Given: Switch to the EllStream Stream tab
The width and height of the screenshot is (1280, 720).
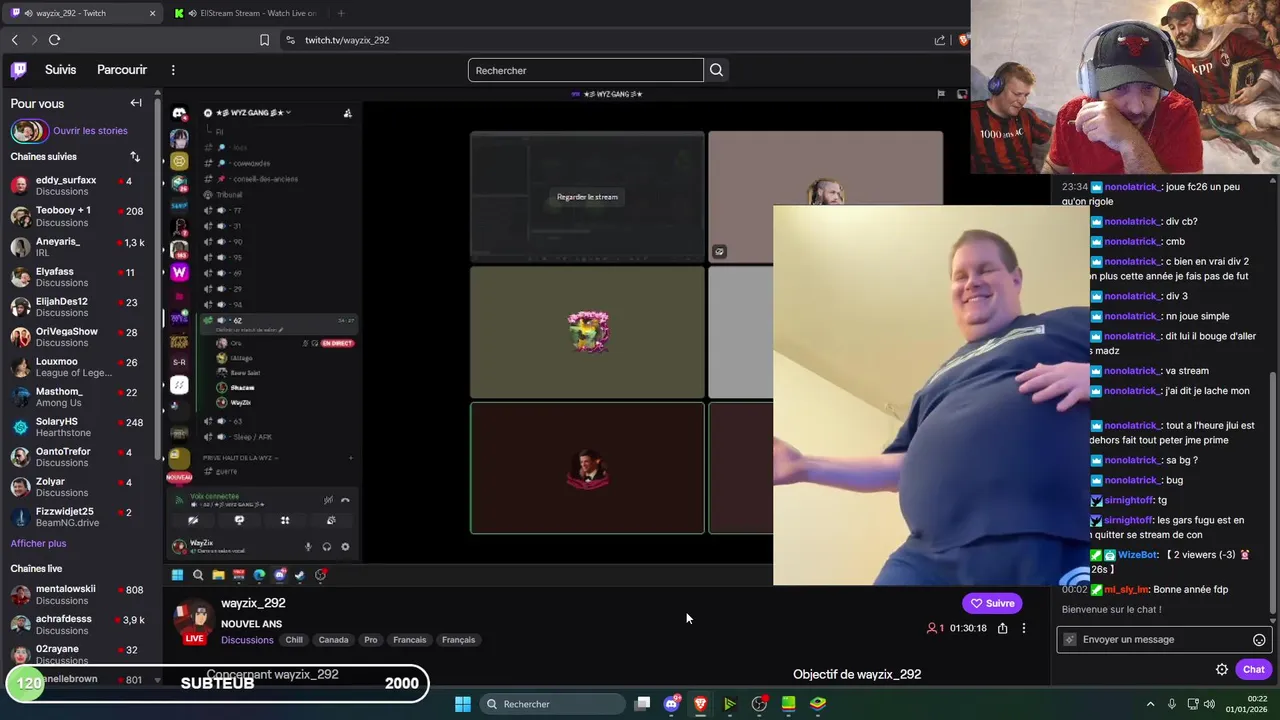Looking at the screenshot, I should [248, 13].
